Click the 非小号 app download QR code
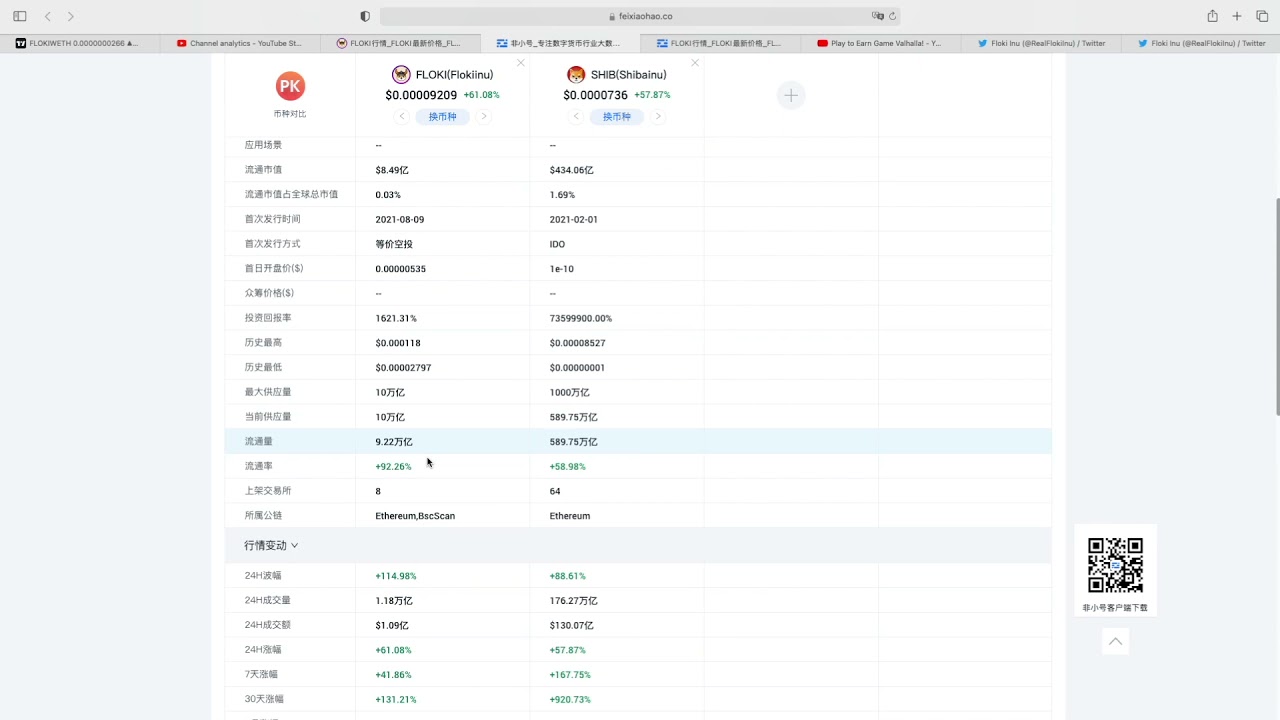 pyautogui.click(x=1115, y=565)
